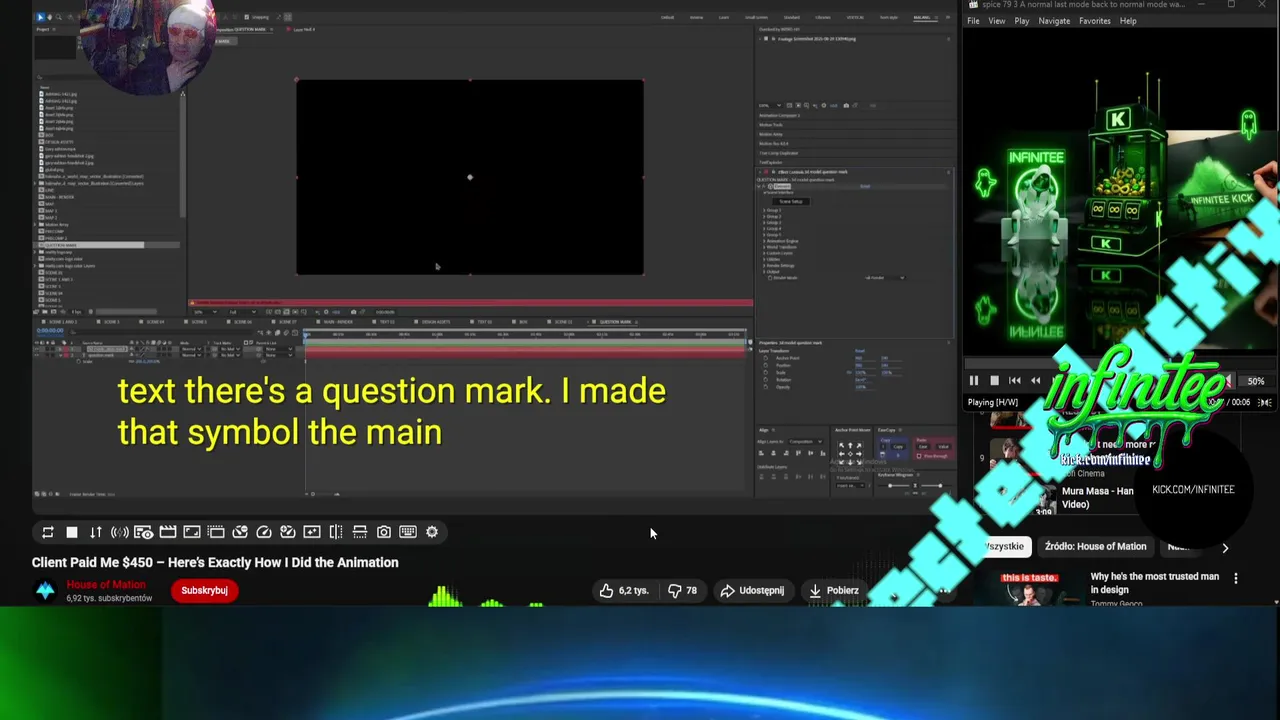Pause playback in the media player

point(973,381)
